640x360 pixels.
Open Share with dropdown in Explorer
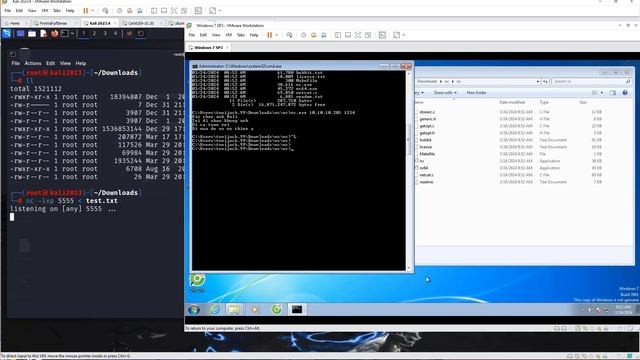coord(445,93)
